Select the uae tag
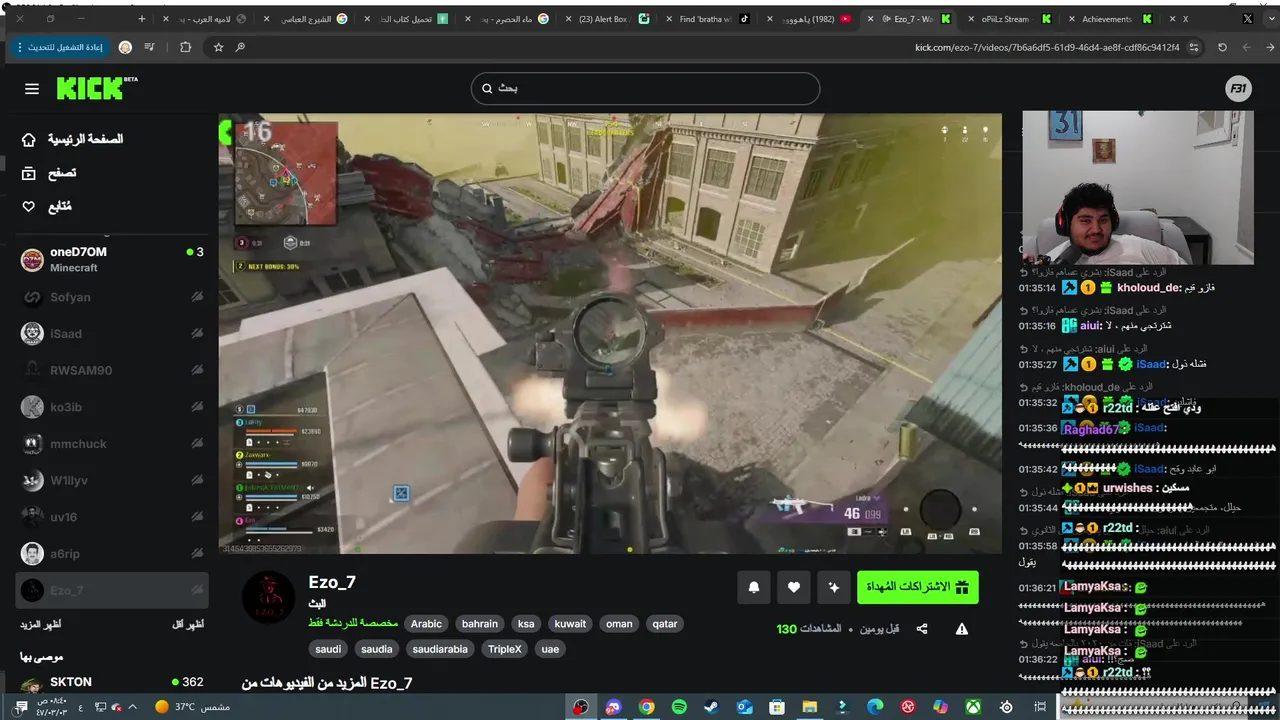Viewport: 1280px width, 720px height. pos(550,649)
